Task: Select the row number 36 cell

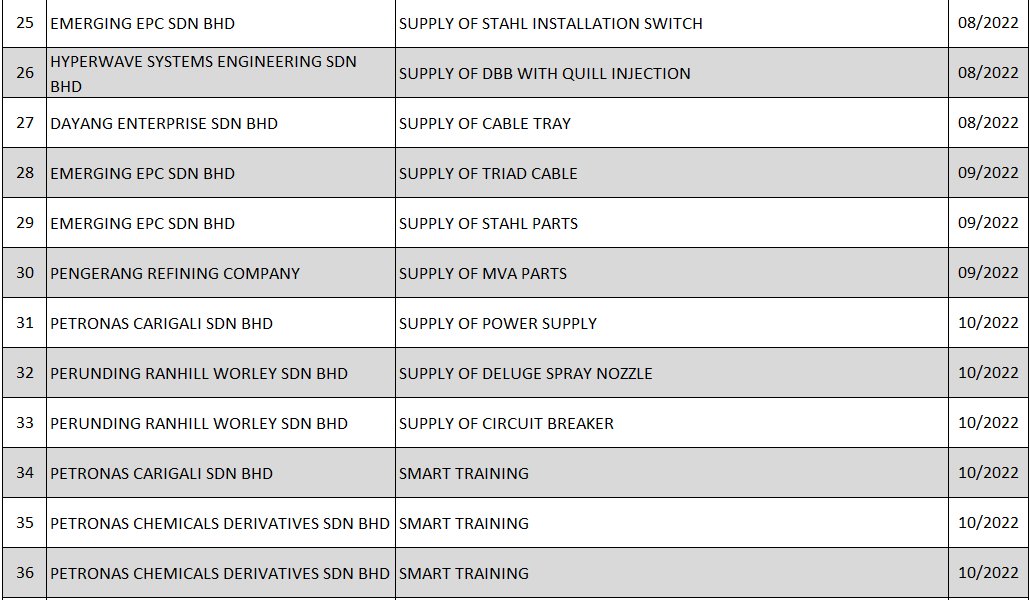Action: (x=25, y=573)
